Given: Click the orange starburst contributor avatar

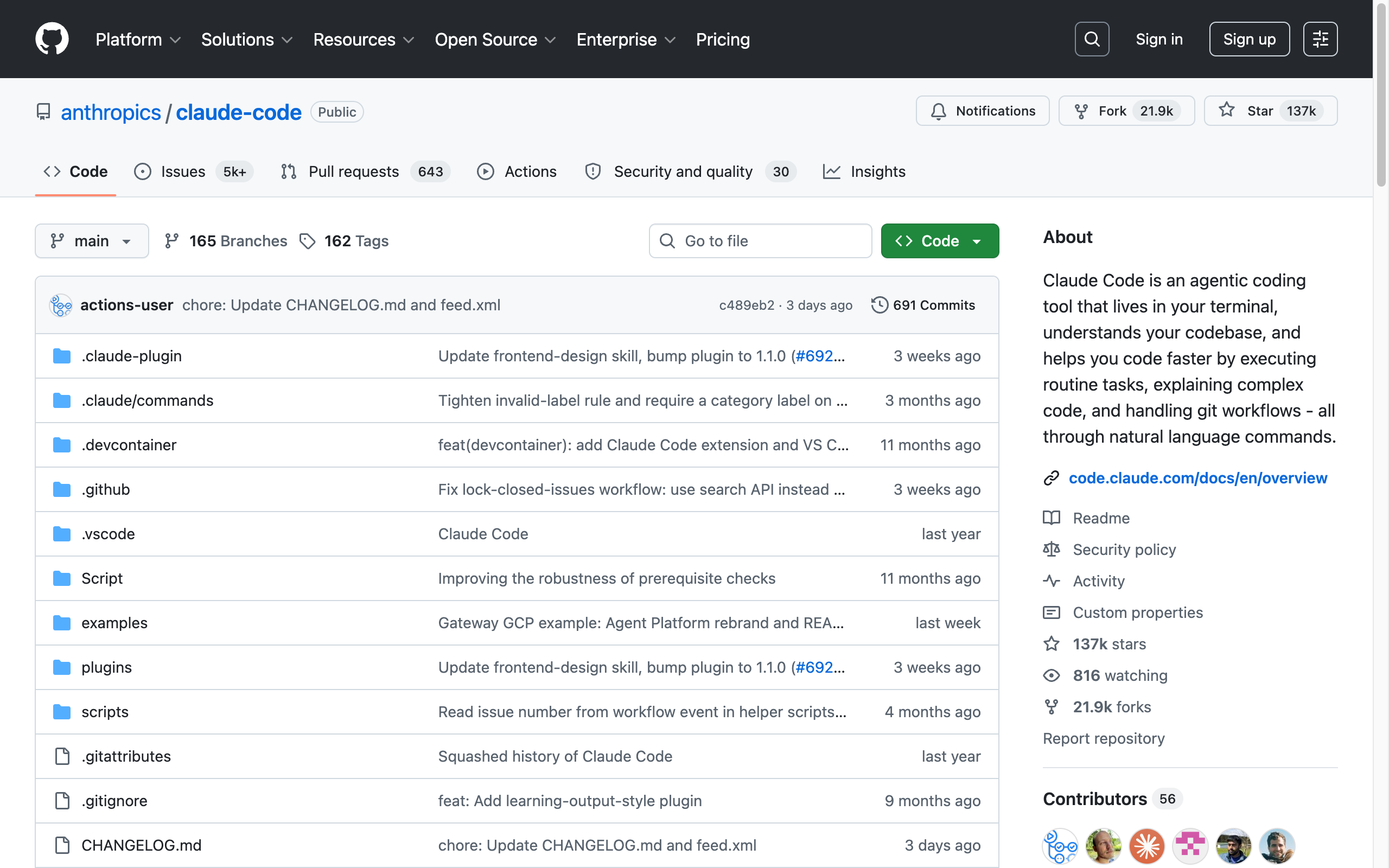Looking at the screenshot, I should [x=1147, y=846].
